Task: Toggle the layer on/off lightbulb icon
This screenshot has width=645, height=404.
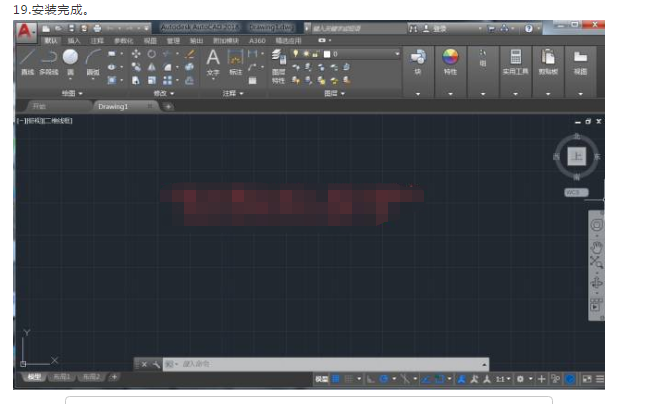Action: (295, 53)
